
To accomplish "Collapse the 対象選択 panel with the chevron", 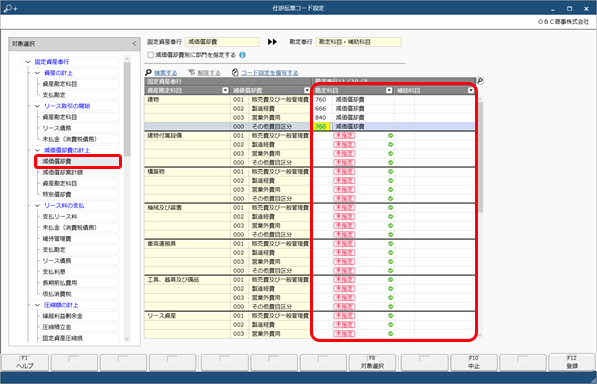I will [134, 44].
